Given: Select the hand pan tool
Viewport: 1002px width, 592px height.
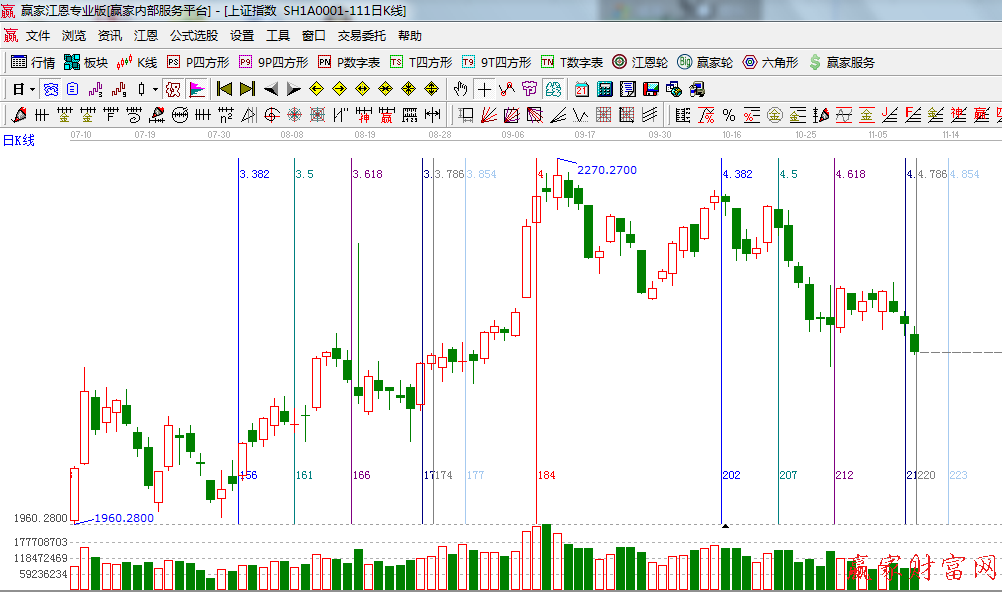Looking at the screenshot, I should point(461,89).
